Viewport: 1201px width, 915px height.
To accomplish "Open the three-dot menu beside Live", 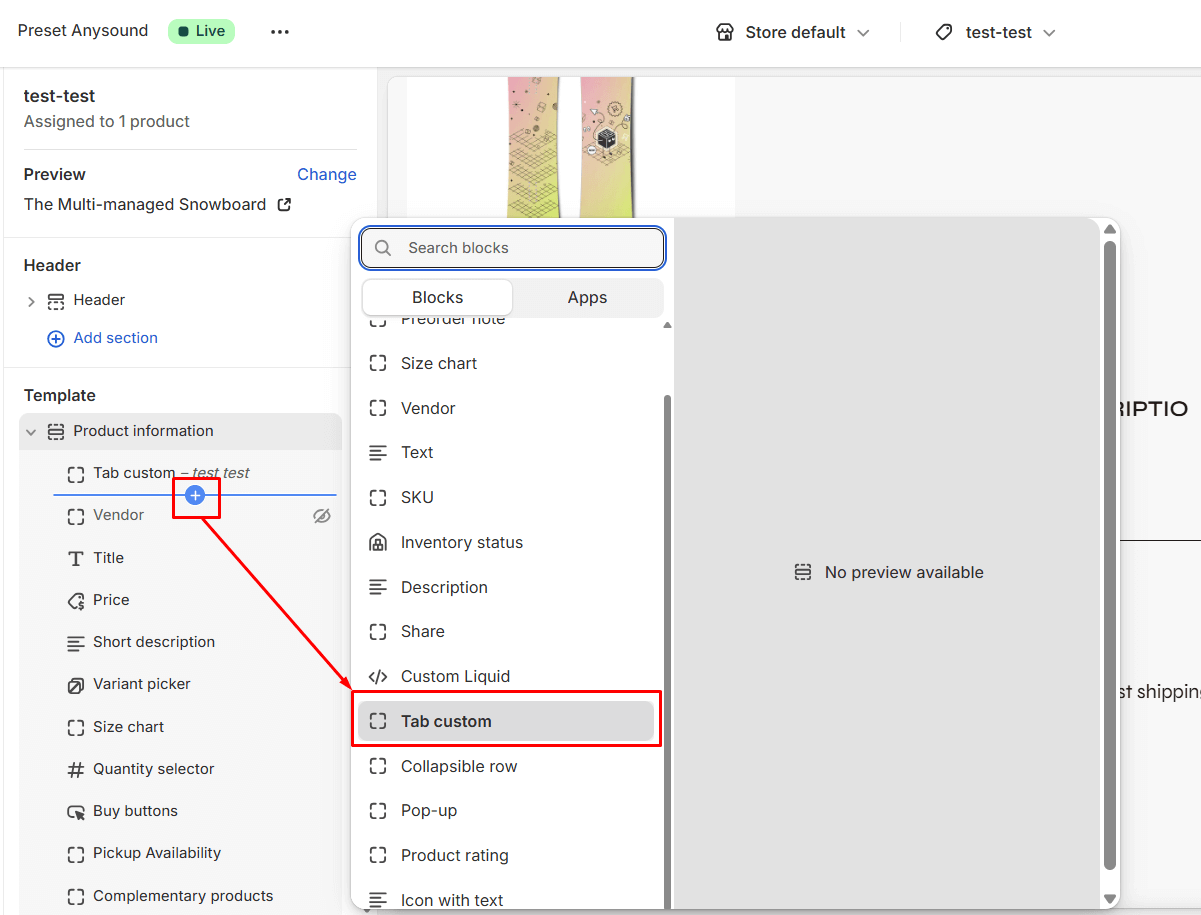I will click(x=280, y=31).
